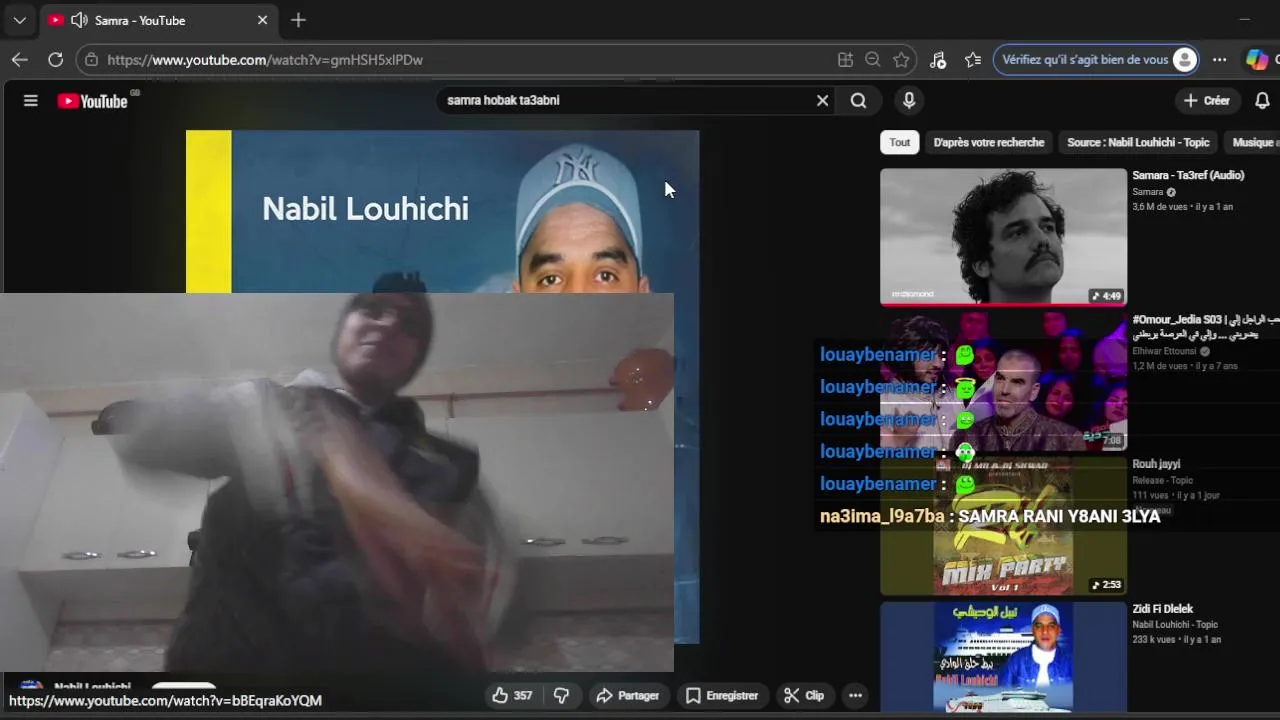Screen dimensions: 1280x720
Task: Save the video using Enregistrer
Action: pyautogui.click(x=721, y=695)
